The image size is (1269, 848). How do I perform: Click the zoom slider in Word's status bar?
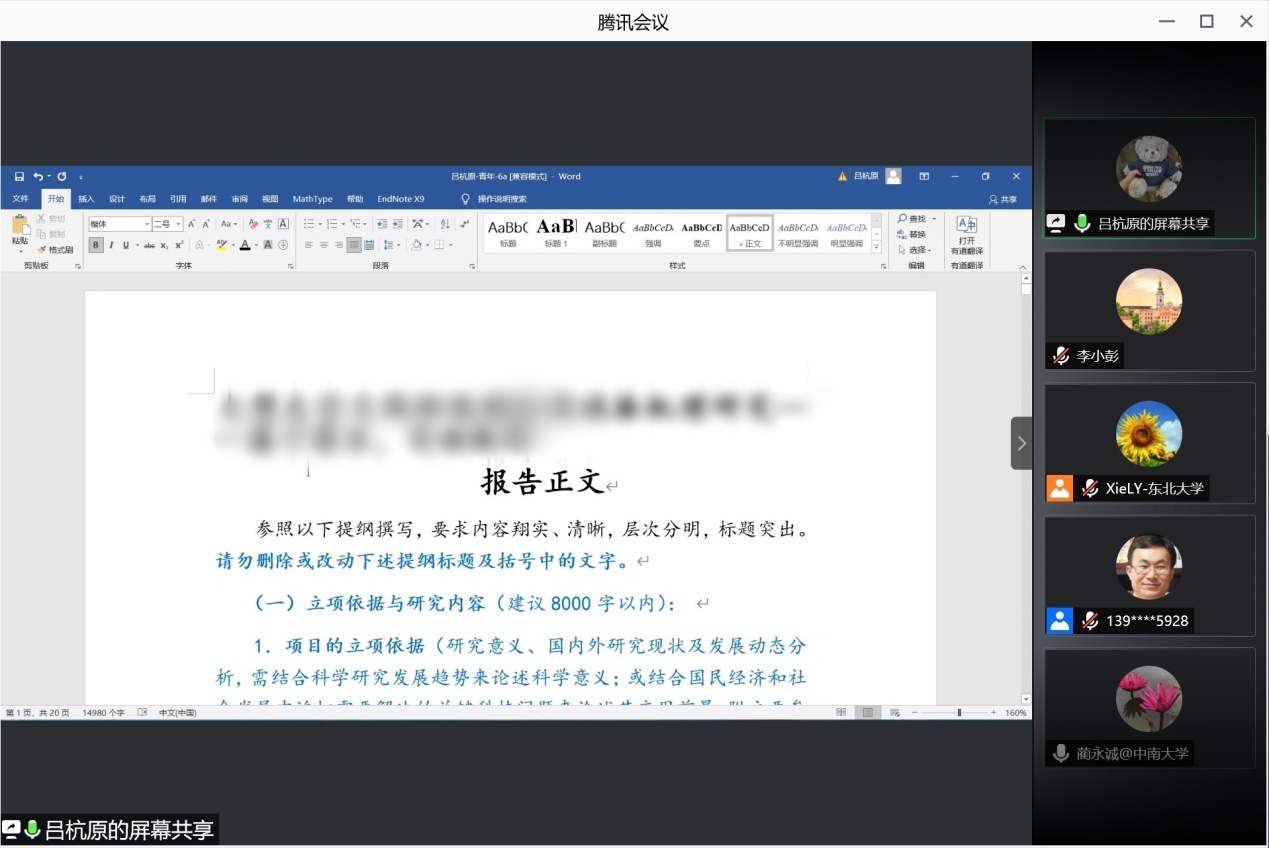[959, 713]
